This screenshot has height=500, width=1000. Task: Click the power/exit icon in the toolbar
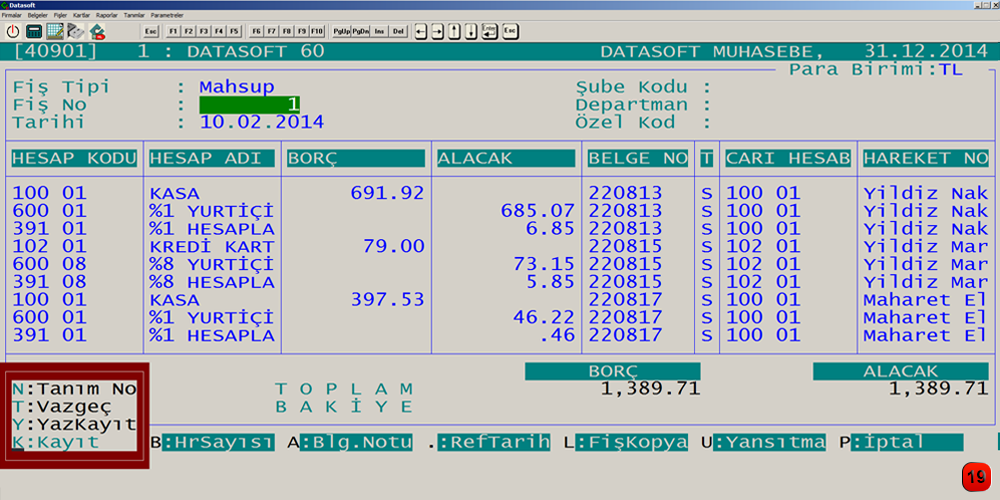tap(13, 31)
